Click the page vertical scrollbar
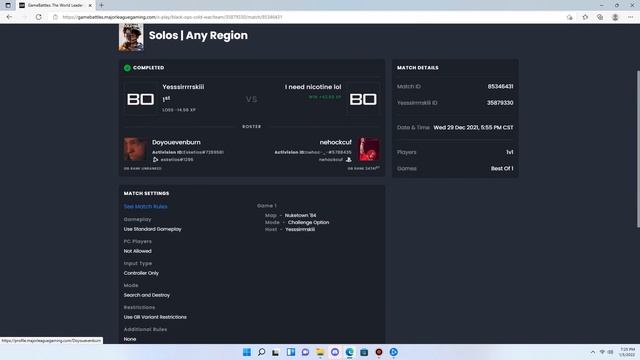640x360 pixels. (638, 149)
